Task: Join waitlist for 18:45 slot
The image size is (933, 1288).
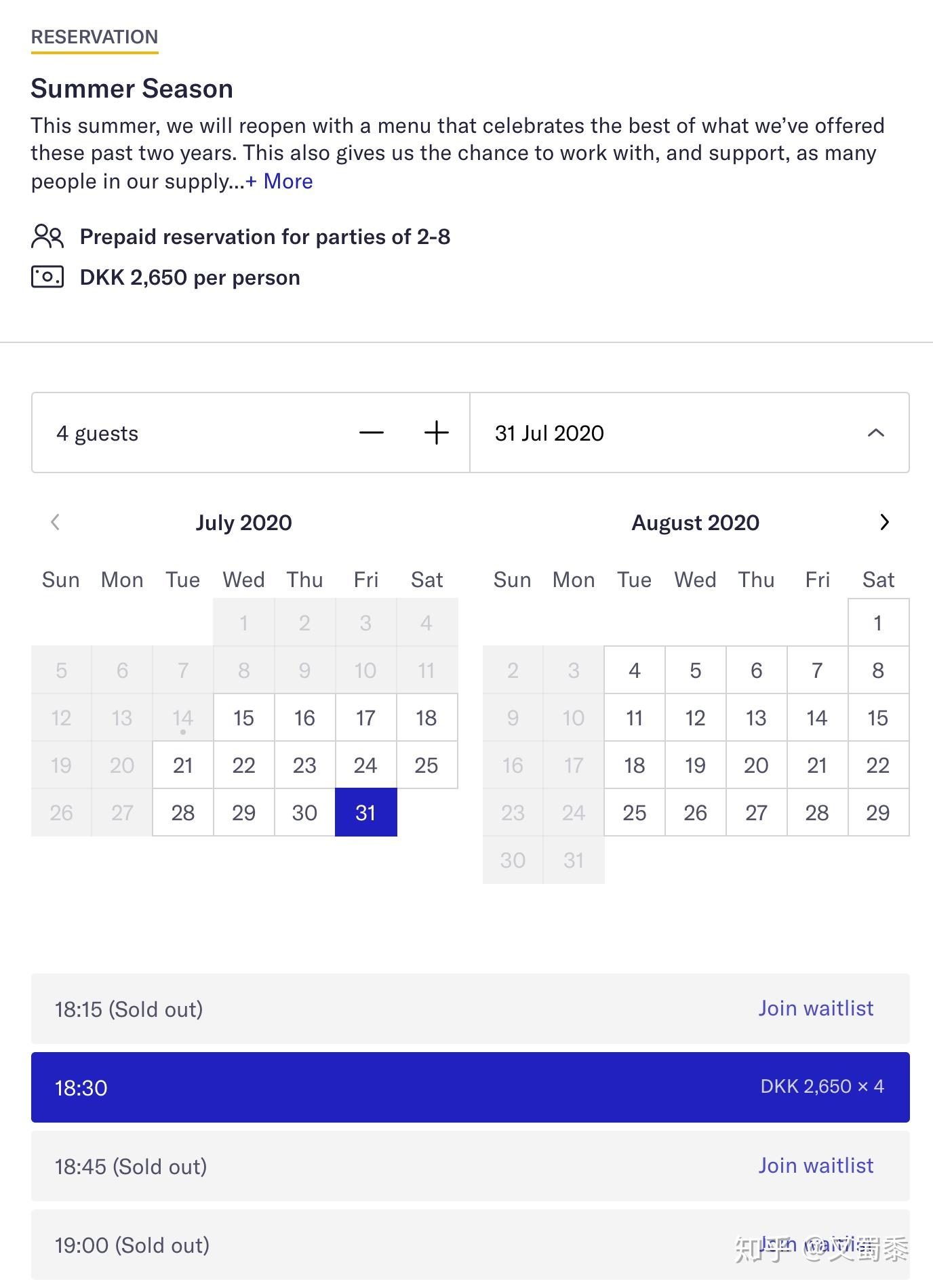Action: pyautogui.click(x=816, y=1166)
